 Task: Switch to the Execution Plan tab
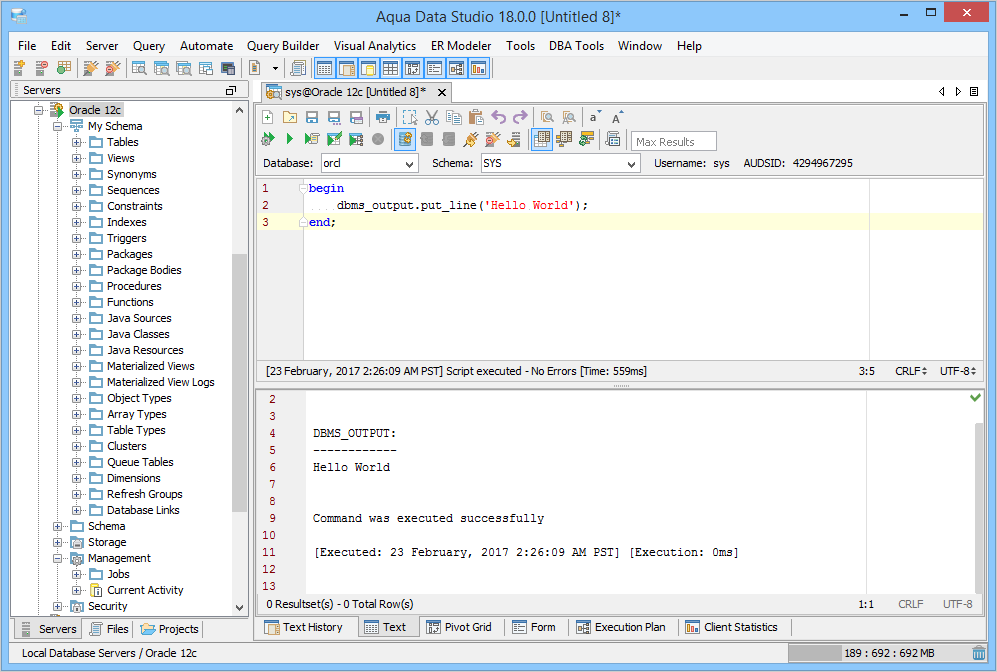click(620, 627)
